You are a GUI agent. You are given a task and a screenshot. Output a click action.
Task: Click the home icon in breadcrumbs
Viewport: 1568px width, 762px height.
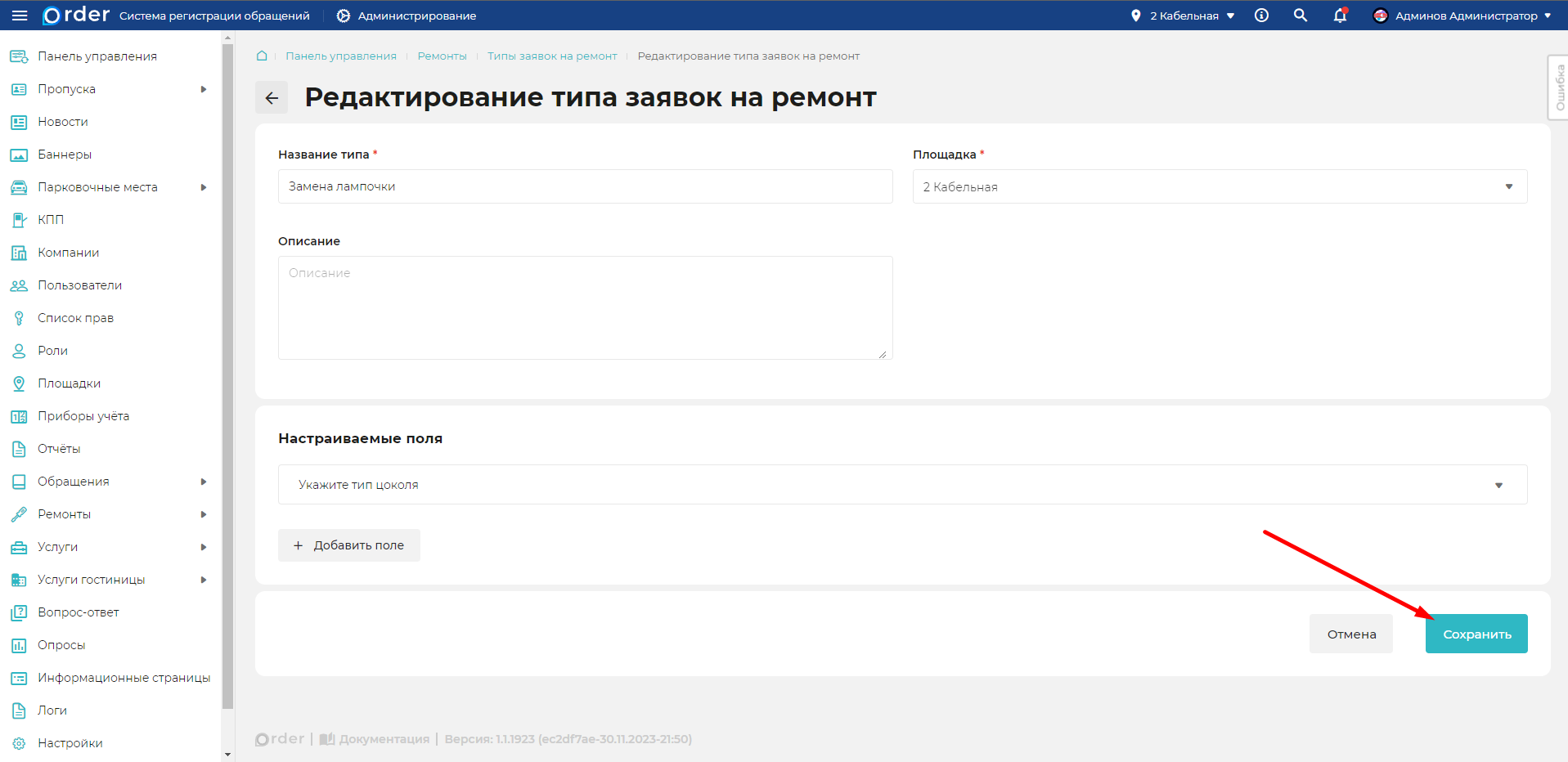pos(262,56)
